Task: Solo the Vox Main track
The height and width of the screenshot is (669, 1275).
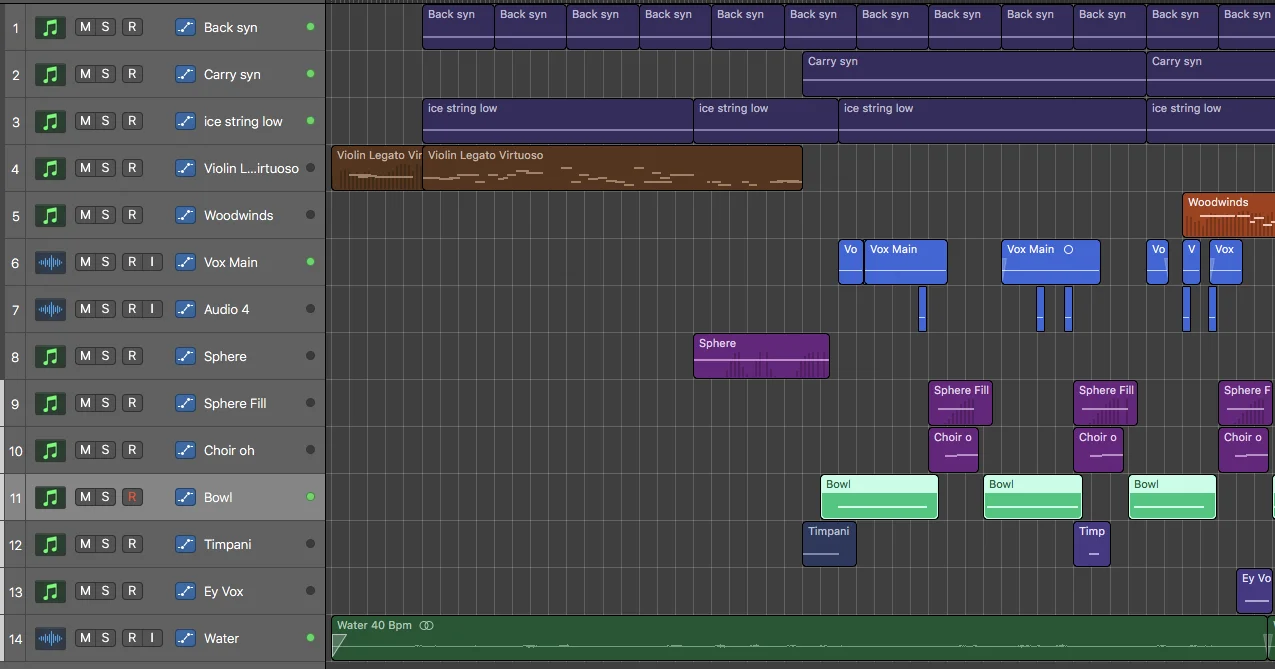Action: (x=106, y=262)
